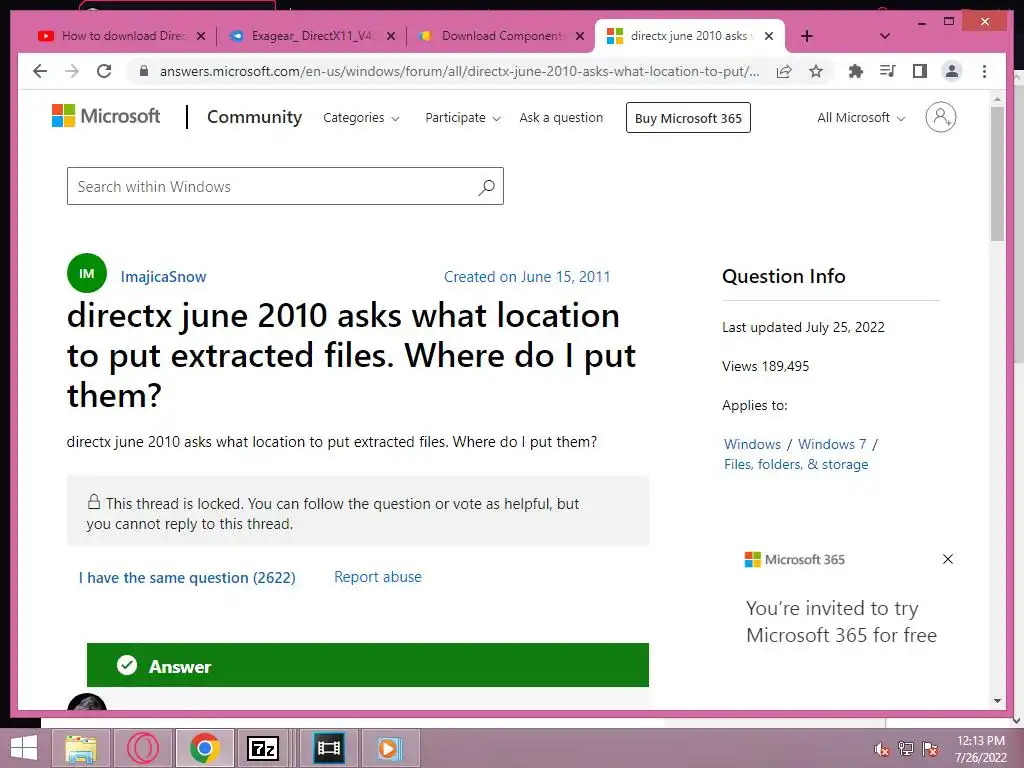
Task: Click the taskbar clock showing 12:13 PM
Action: tap(981, 749)
